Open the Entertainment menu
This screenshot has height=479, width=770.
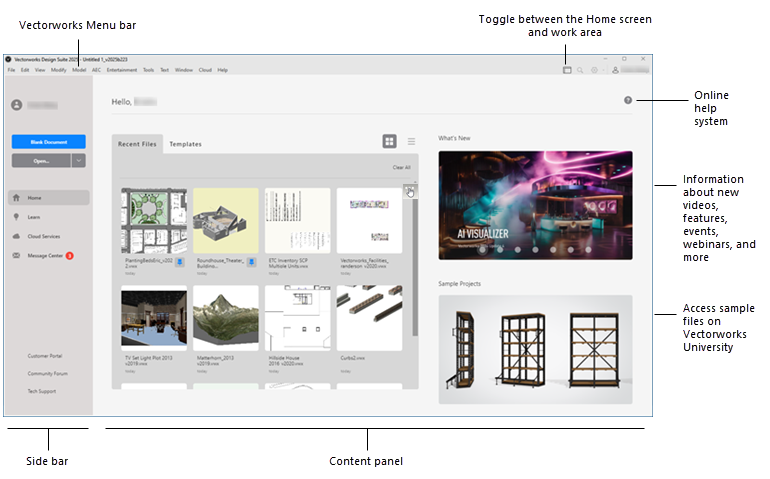[x=122, y=70]
